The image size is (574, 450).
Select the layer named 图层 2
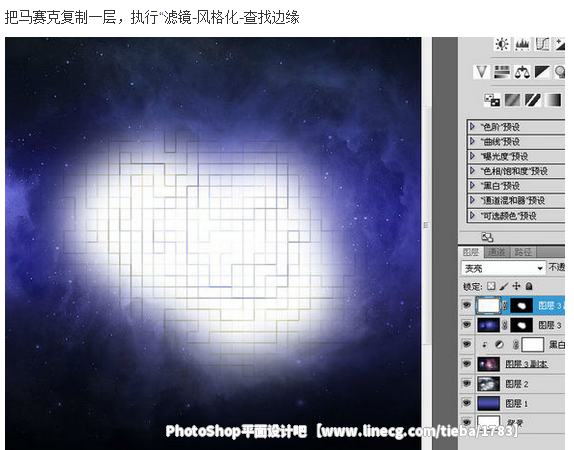coord(517,384)
